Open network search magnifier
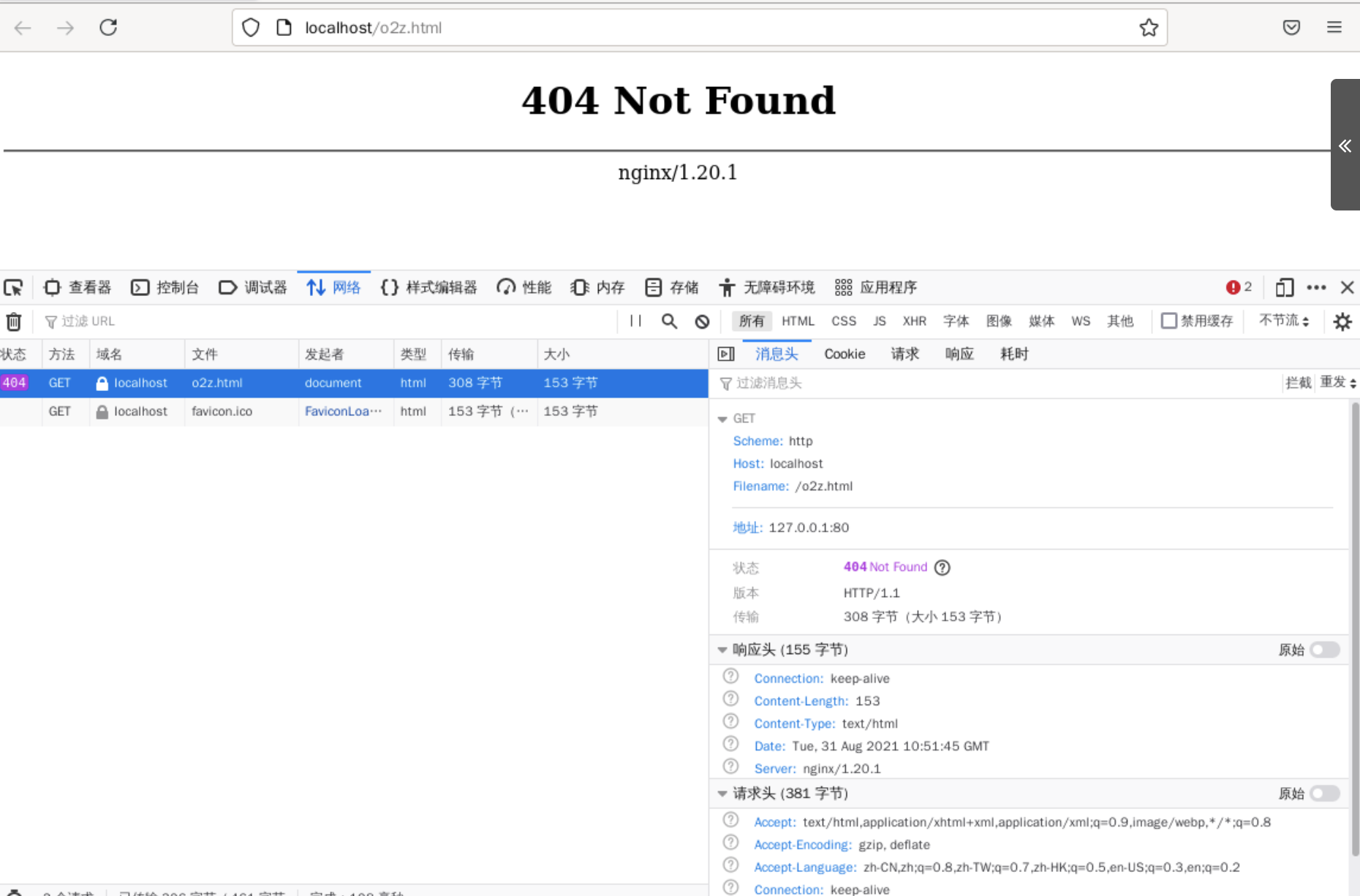 [669, 322]
